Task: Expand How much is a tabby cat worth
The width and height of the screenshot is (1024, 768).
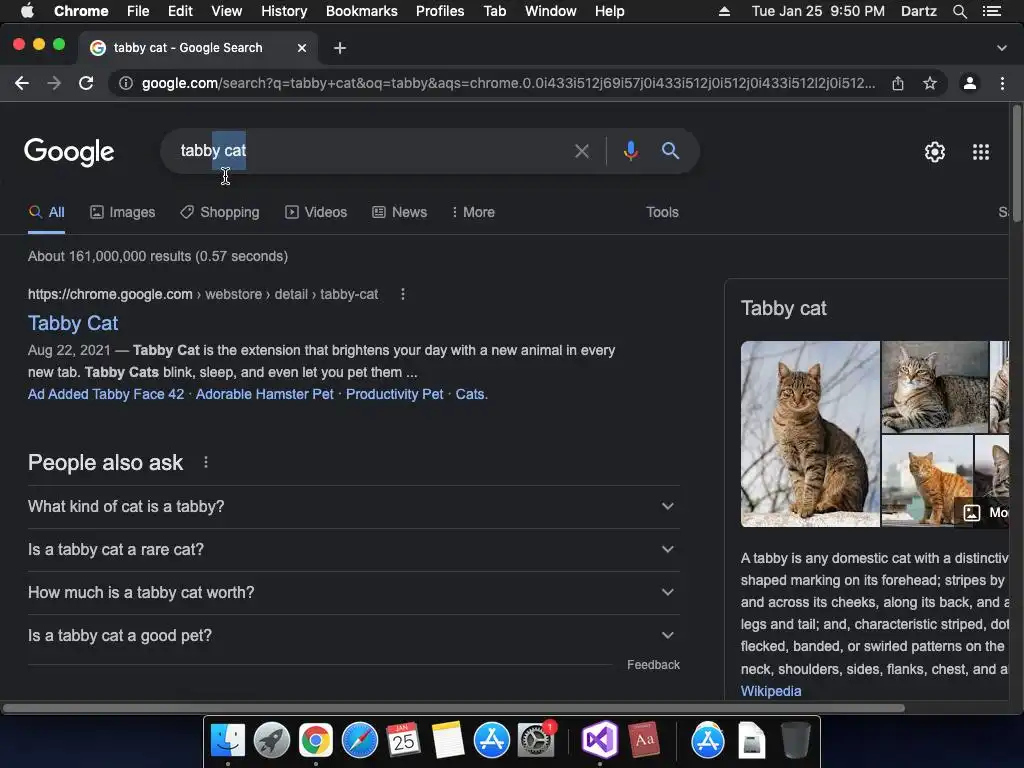Action: (x=353, y=593)
